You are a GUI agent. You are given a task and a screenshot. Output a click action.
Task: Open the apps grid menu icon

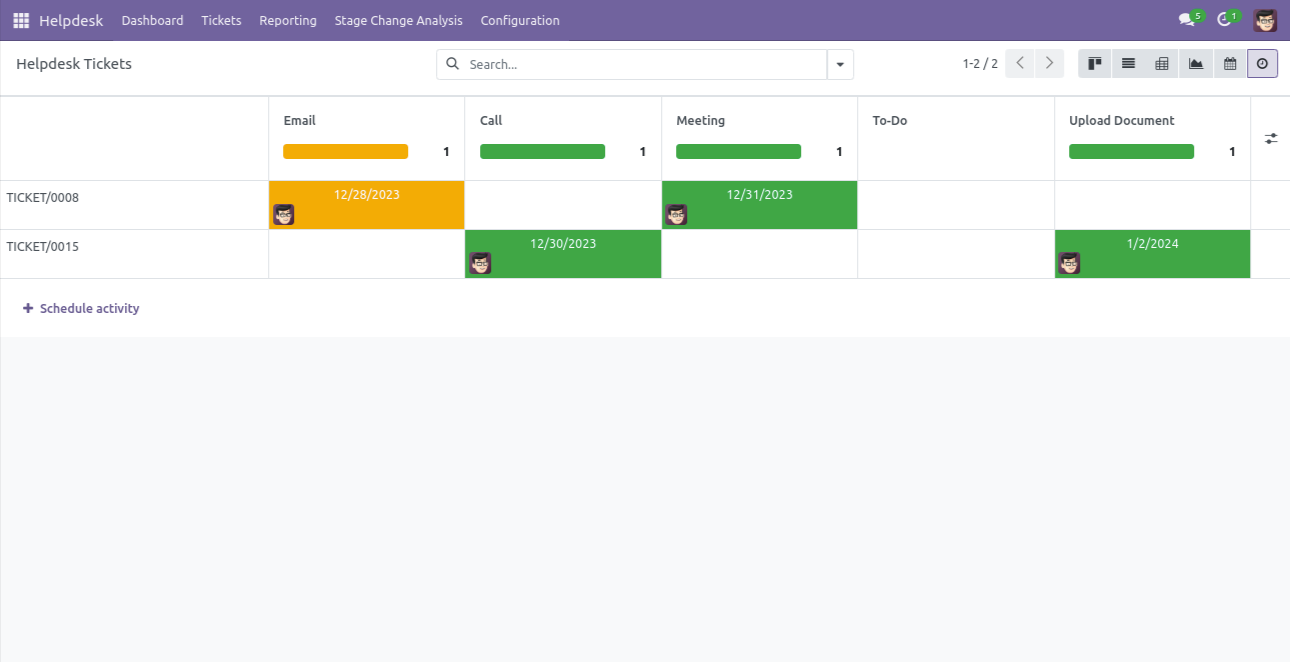[21, 20]
